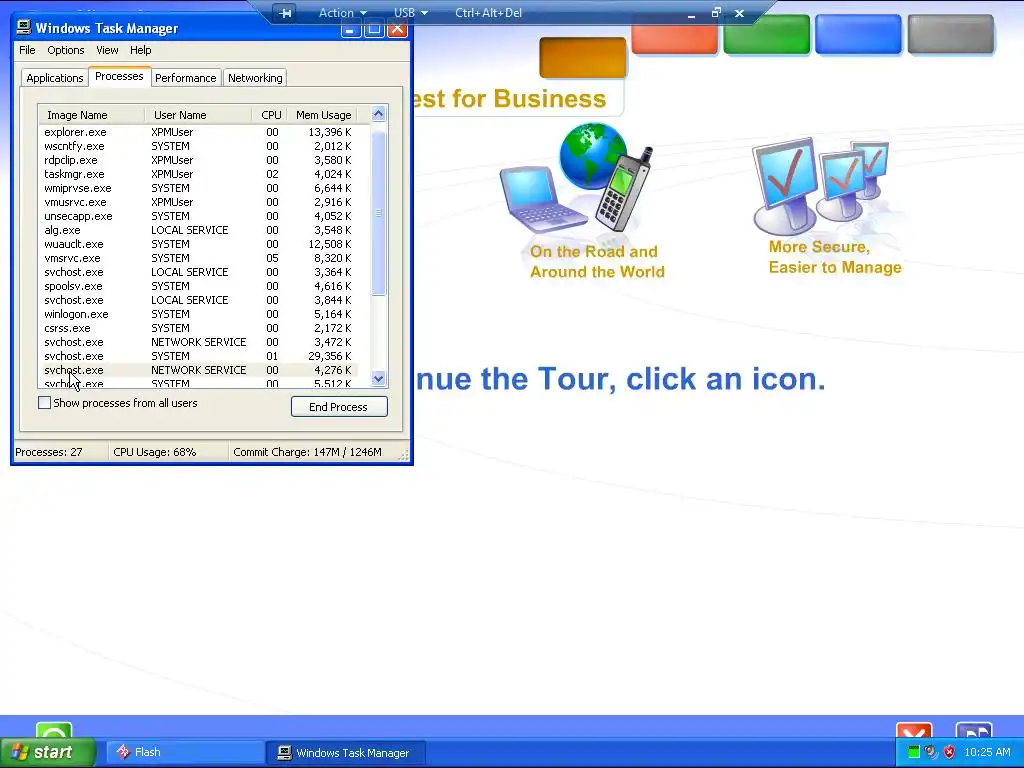Click the red X tour exit icon
This screenshot has height=768, width=1024.
click(914, 731)
